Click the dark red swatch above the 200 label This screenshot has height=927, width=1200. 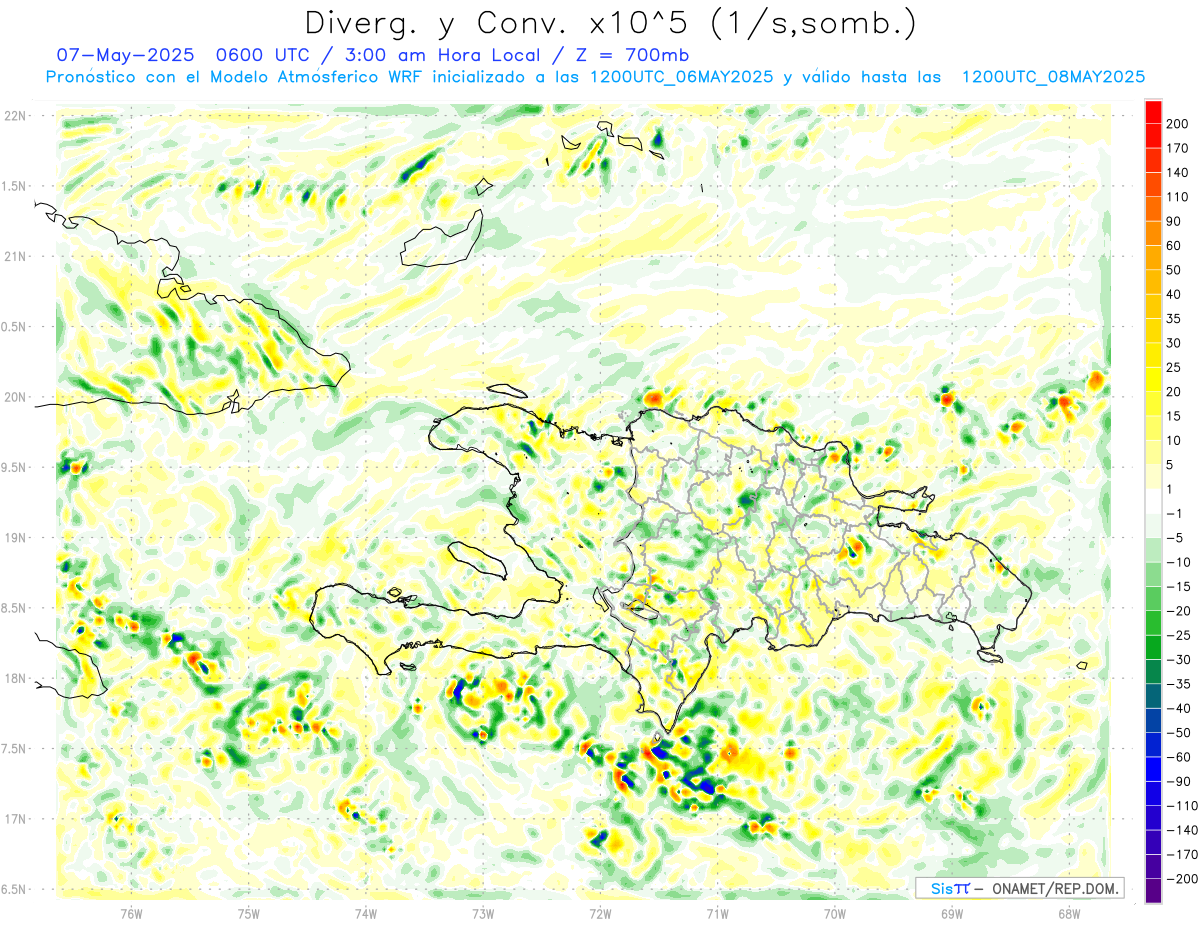coord(1153,111)
